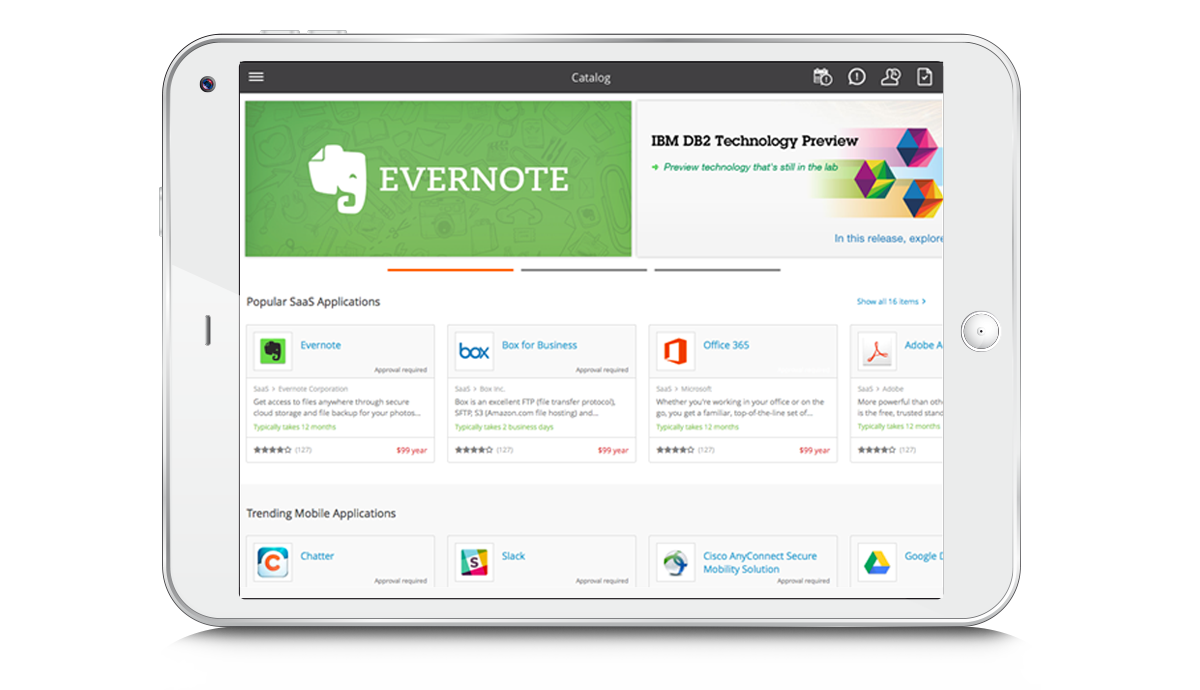Click the Slack app icon

pyautogui.click(x=474, y=562)
